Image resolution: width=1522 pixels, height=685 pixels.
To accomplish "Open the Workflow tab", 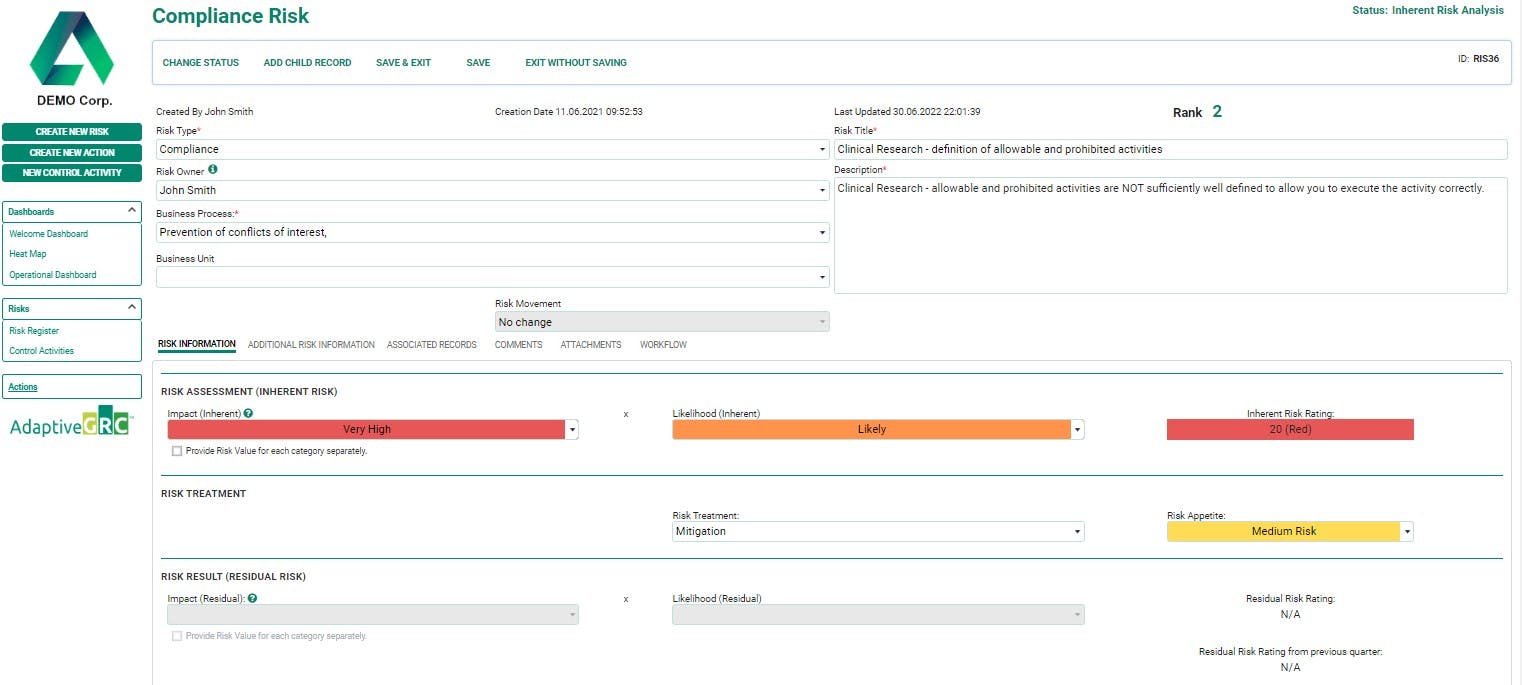I will [663, 344].
